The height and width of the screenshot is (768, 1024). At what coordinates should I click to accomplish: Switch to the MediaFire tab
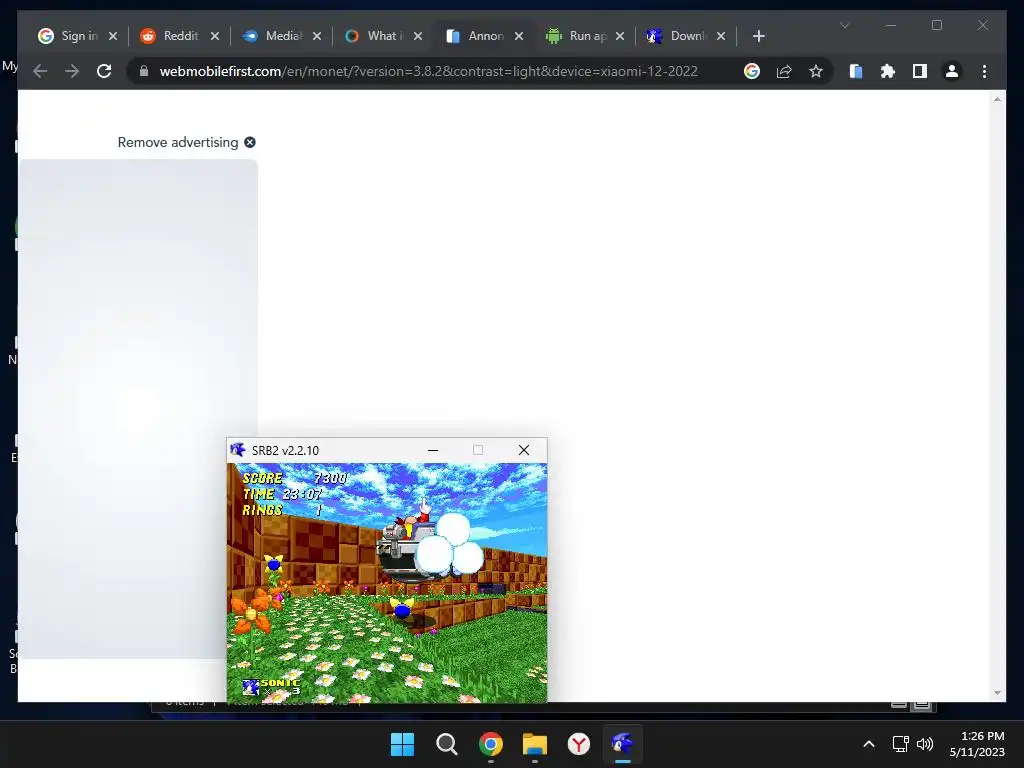(x=273, y=36)
